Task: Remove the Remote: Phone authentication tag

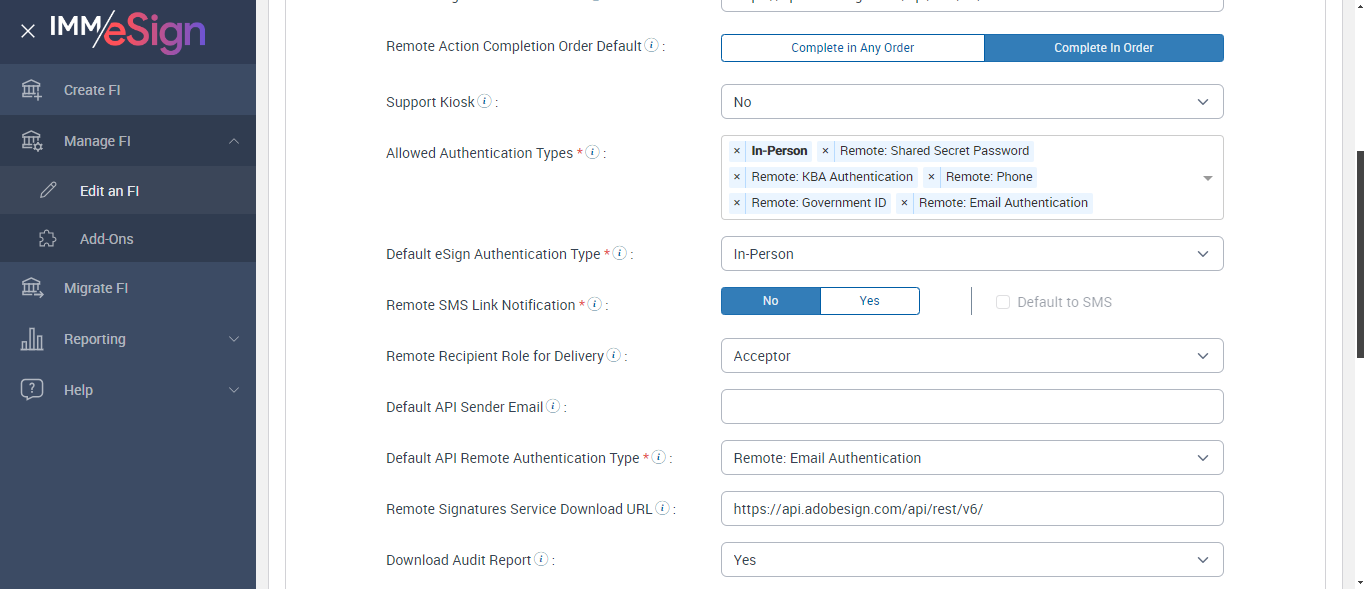Action: point(931,177)
